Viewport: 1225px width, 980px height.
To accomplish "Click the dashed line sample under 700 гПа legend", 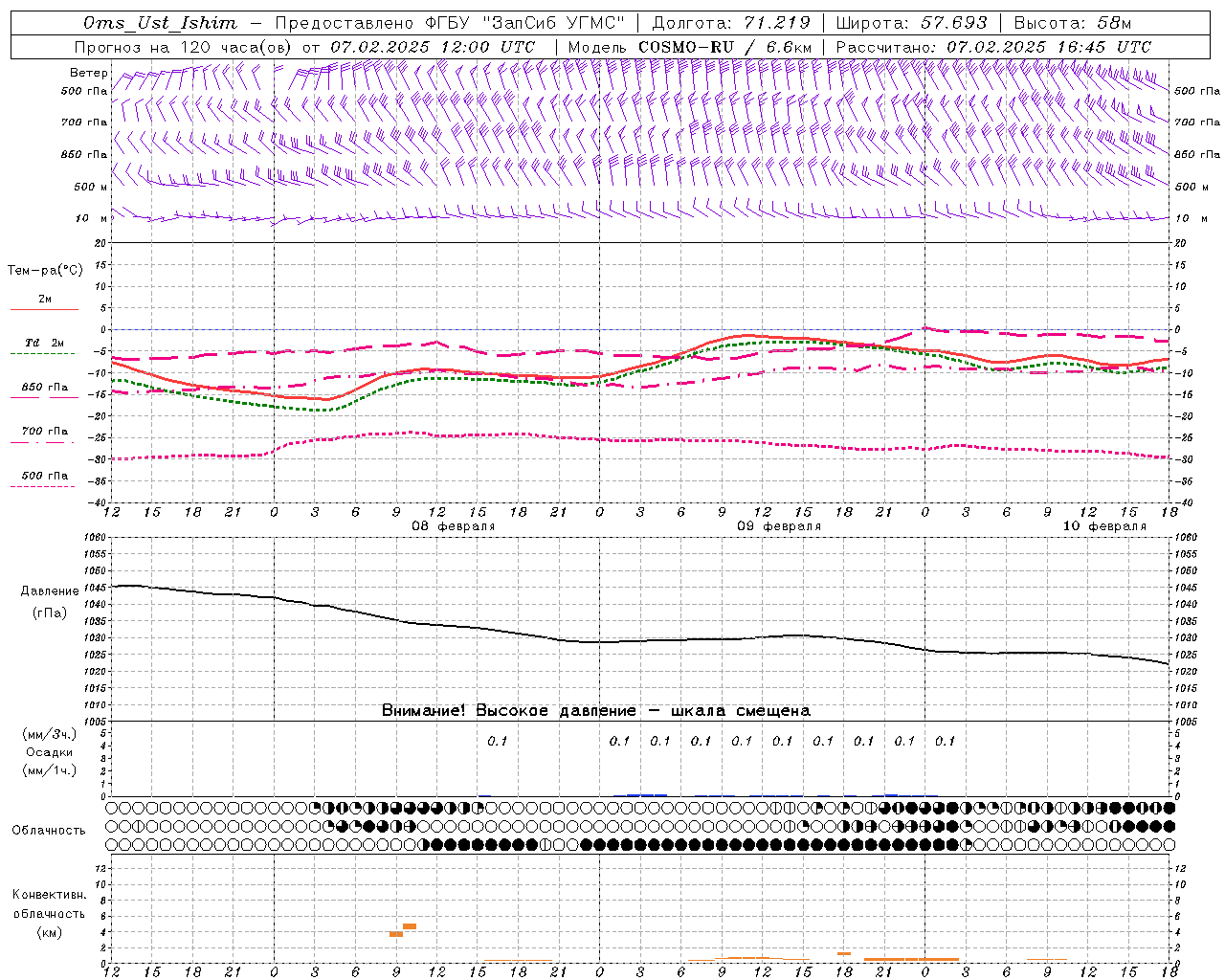I will pyautogui.click(x=42, y=442).
